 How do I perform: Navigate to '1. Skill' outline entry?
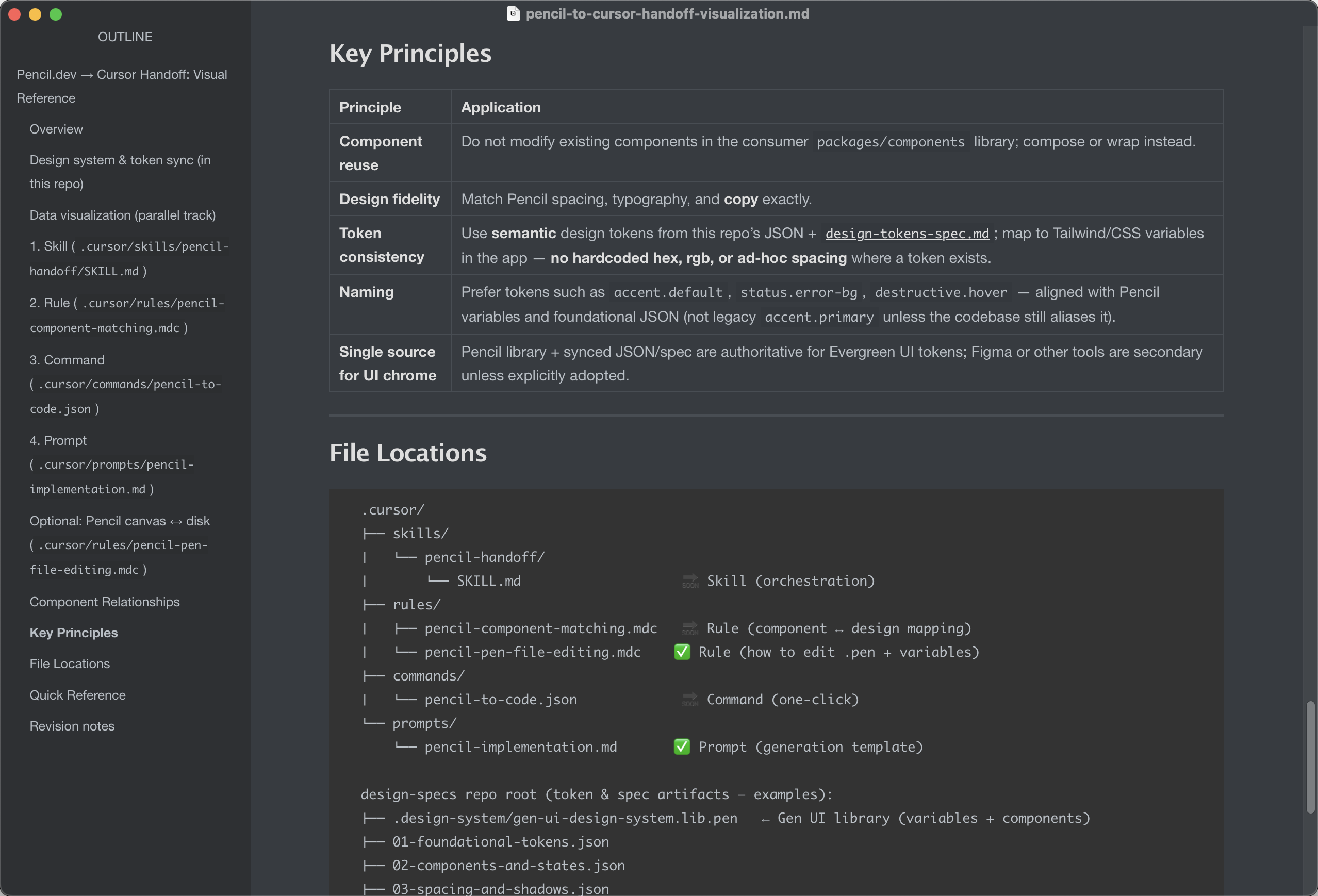pyautogui.click(x=129, y=259)
